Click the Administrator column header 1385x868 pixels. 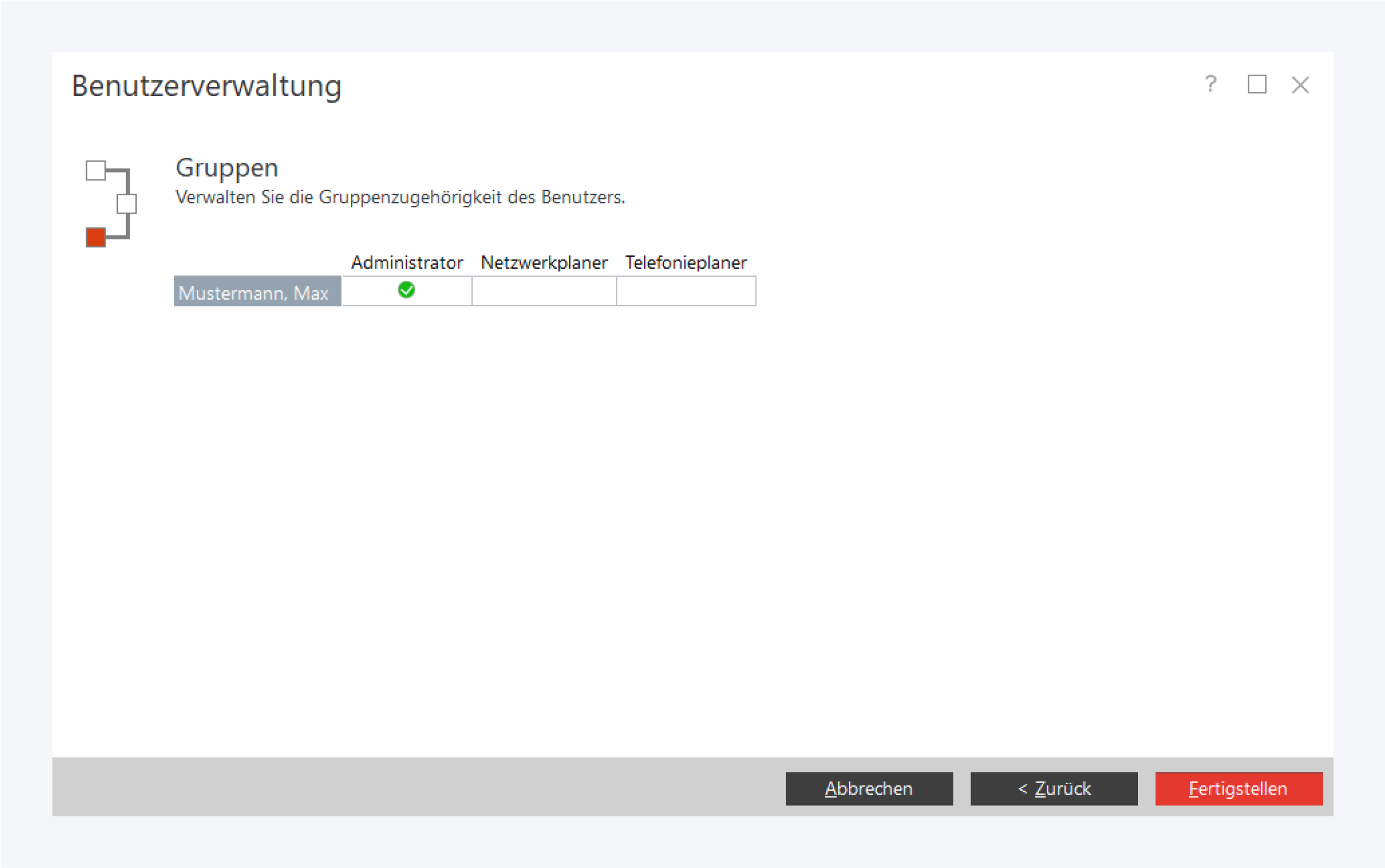(407, 262)
